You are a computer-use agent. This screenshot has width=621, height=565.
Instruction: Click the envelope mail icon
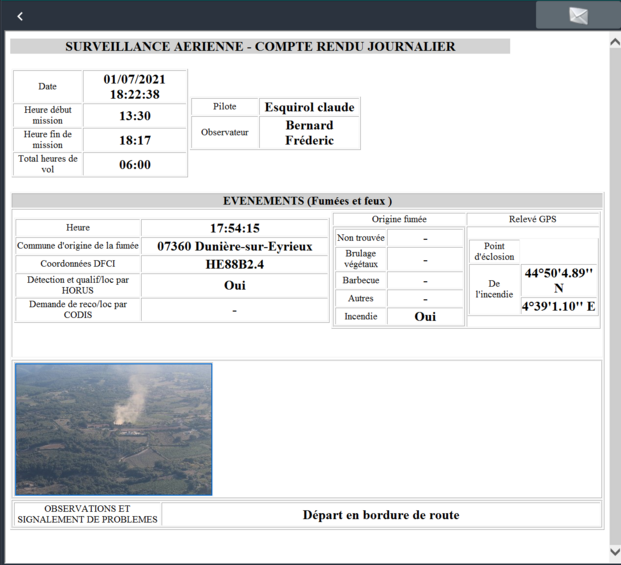(578, 15)
